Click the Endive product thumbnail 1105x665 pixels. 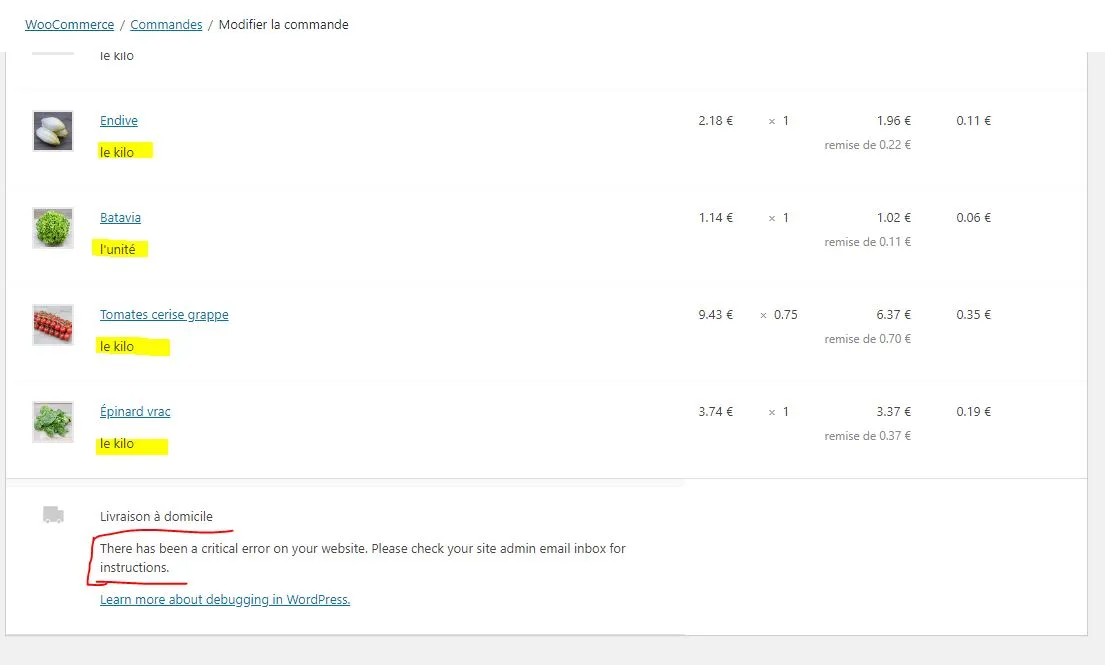pos(53,131)
